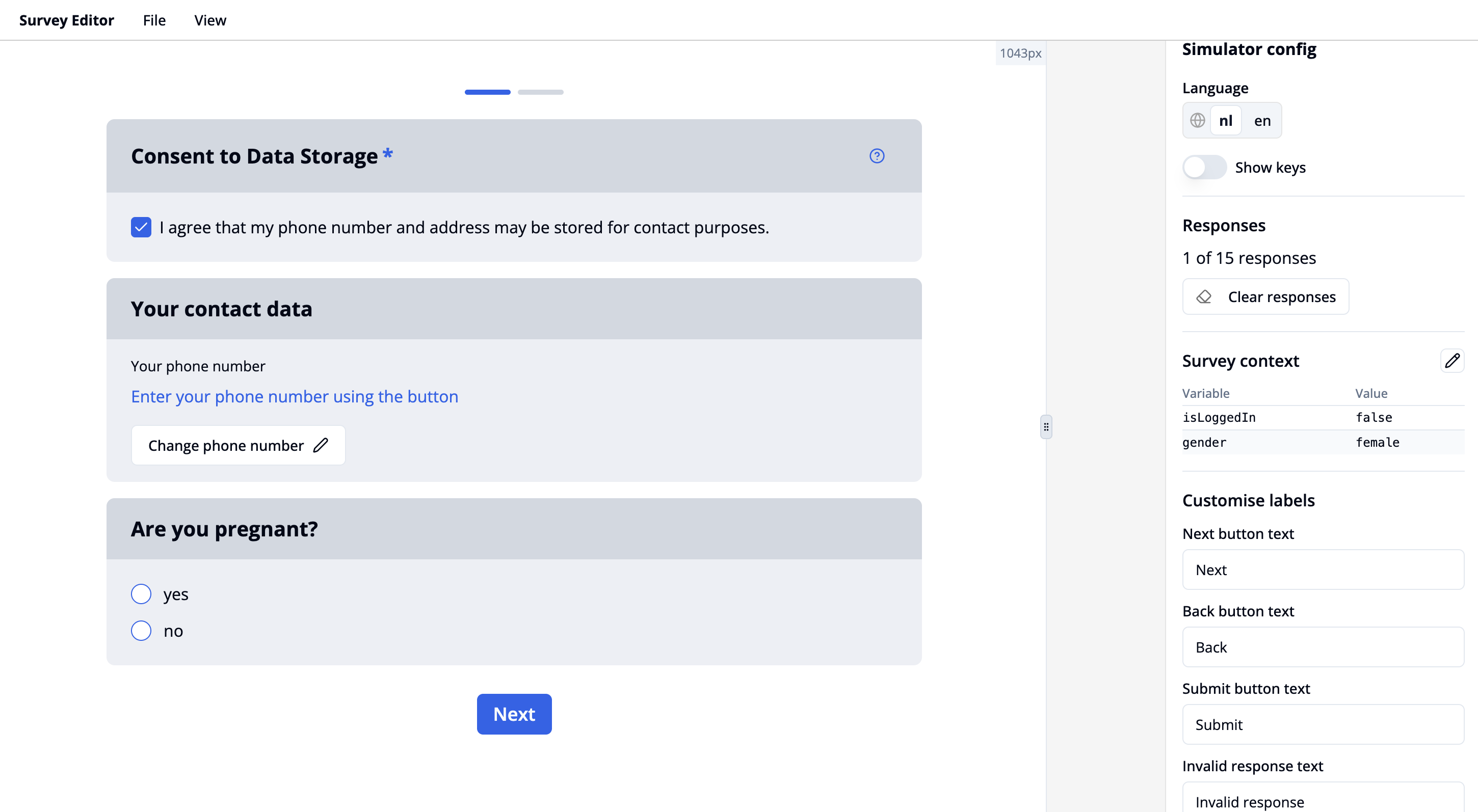Edit survey context with pencil icon

click(x=1451, y=361)
